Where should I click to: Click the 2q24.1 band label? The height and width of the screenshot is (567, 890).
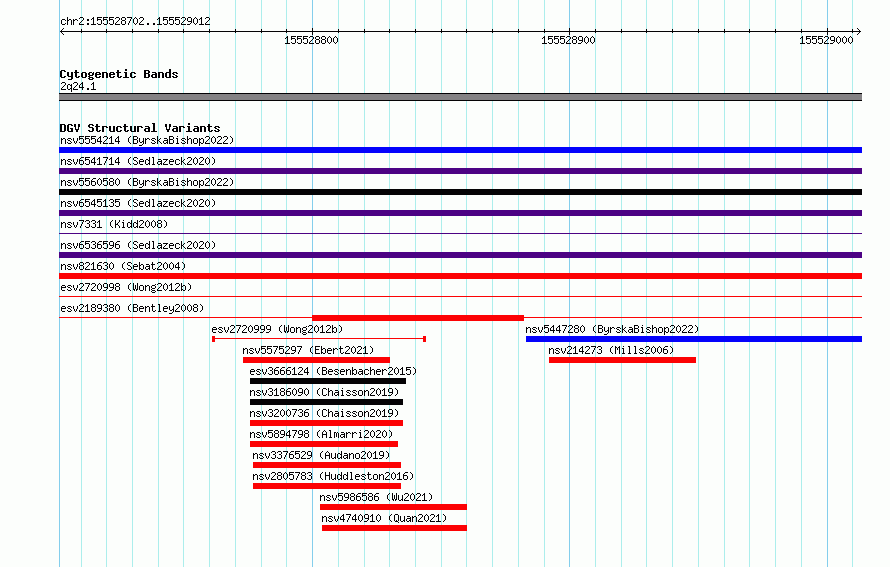coord(78,86)
